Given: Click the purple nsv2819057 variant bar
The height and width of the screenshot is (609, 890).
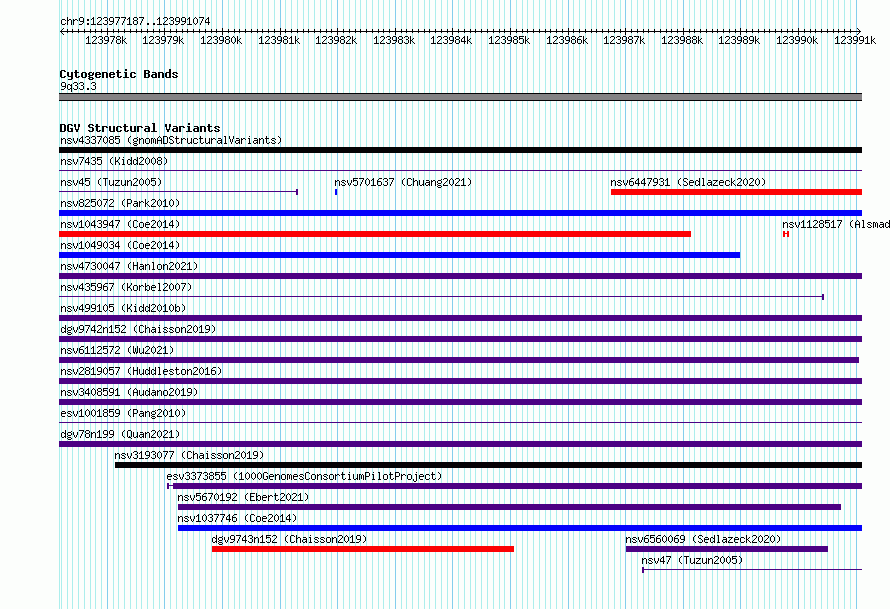Looking at the screenshot, I should click(x=460, y=381).
